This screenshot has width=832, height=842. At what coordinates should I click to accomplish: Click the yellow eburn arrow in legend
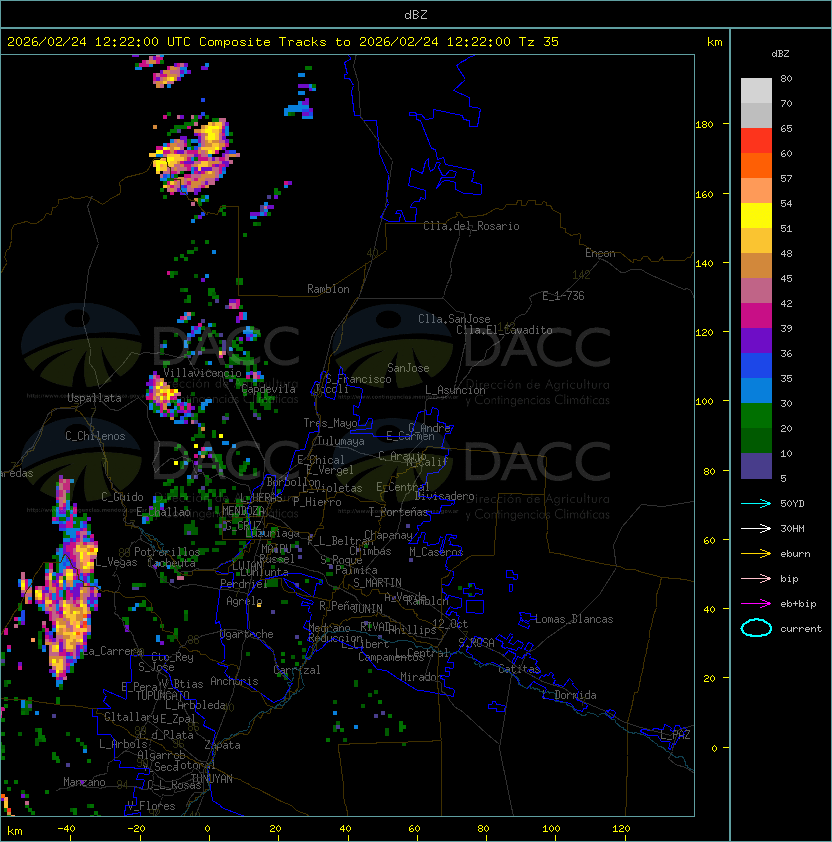[756, 554]
